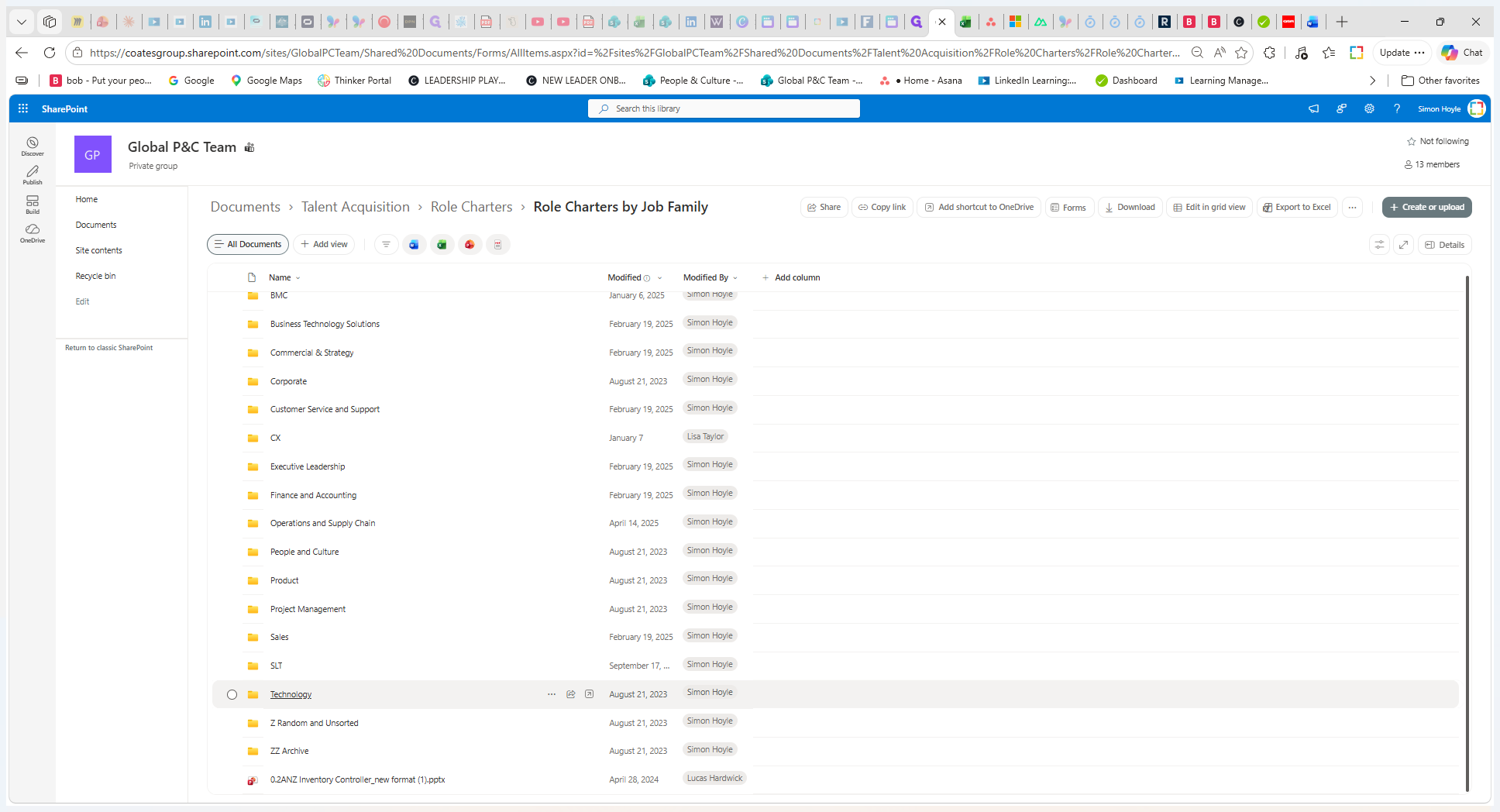Click Edit in site navigation
1500x812 pixels.
tap(82, 301)
